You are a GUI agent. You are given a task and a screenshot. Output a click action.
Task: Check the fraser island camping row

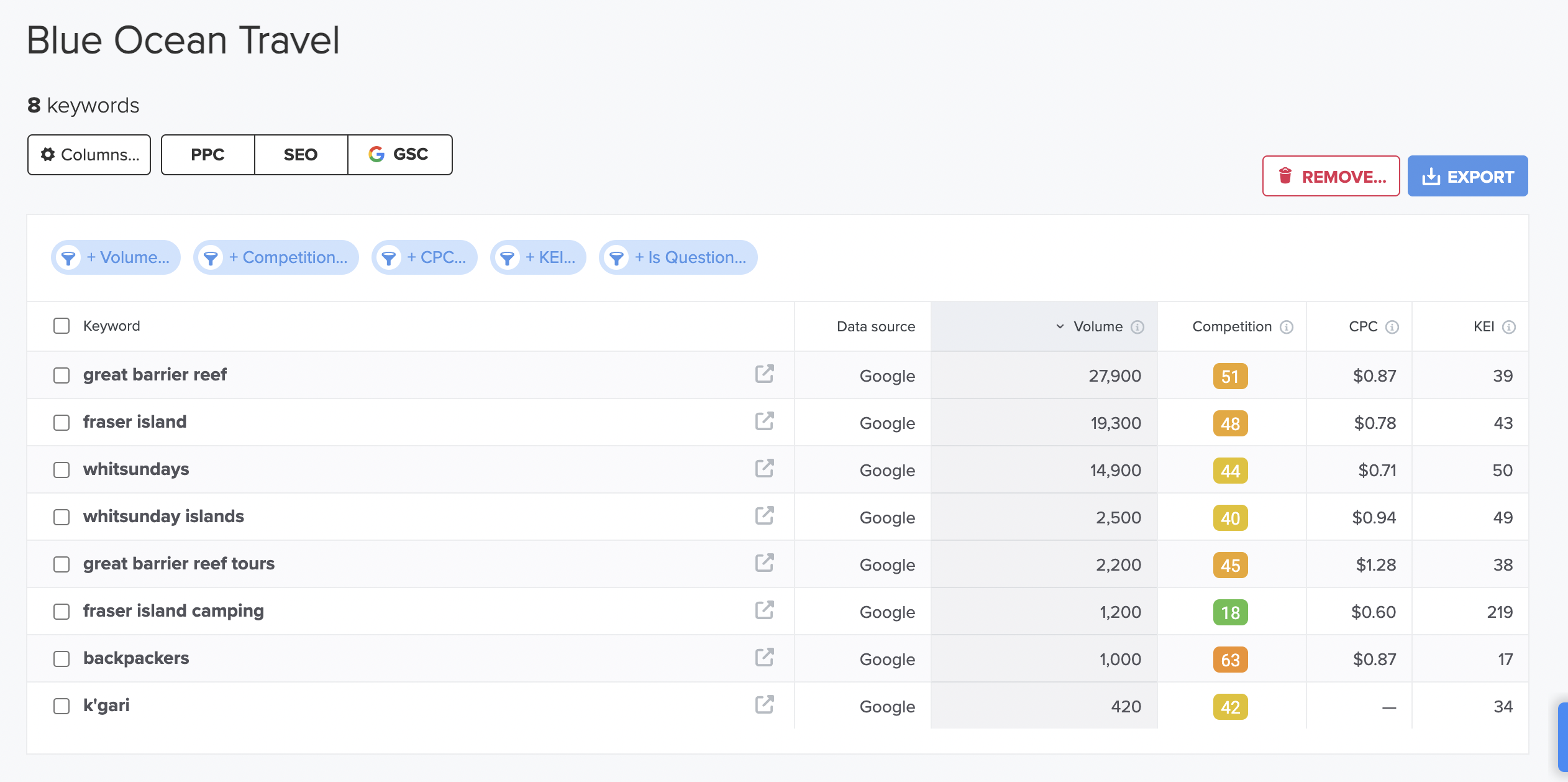click(62, 612)
